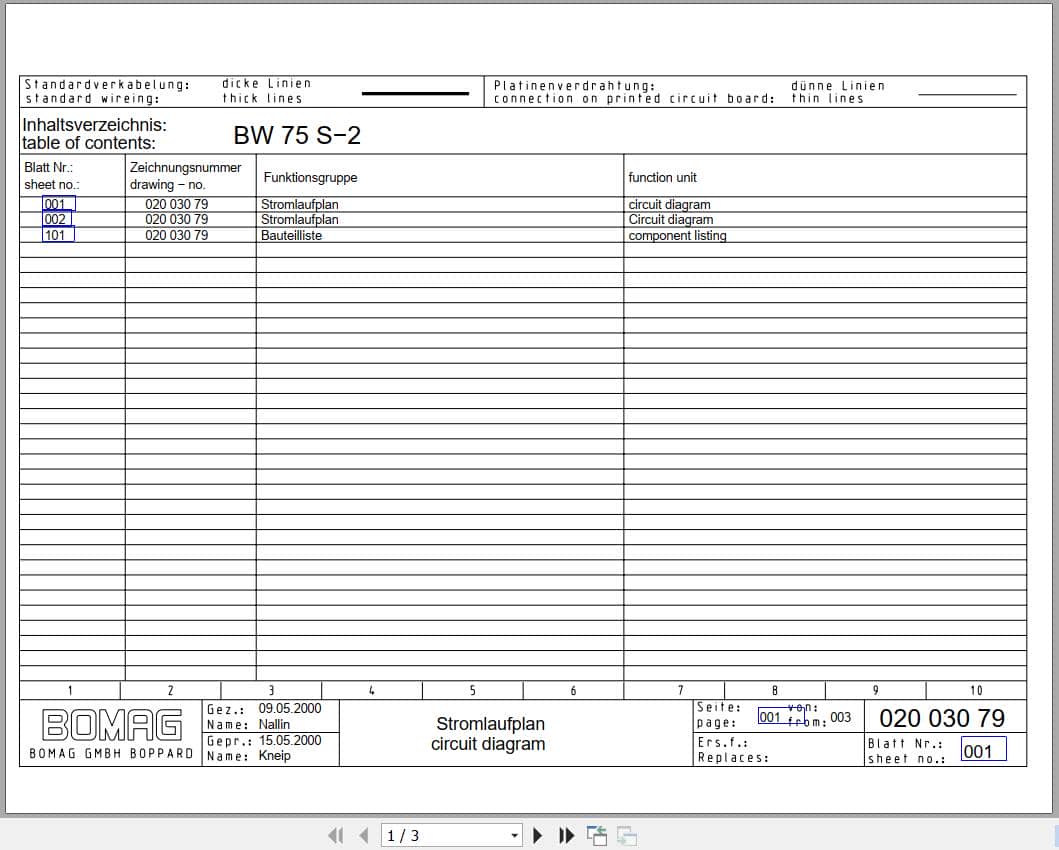
Task: Click 'circuit diagram' in the 001 row
Action: [x=669, y=205]
